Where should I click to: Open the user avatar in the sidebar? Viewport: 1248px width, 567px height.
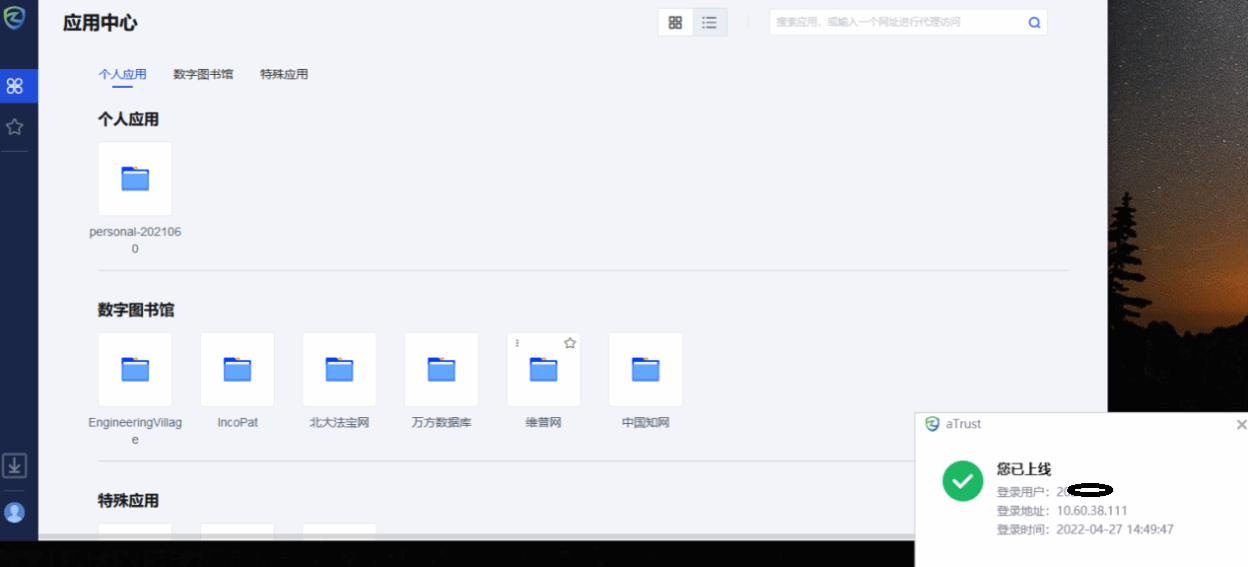pos(14,512)
